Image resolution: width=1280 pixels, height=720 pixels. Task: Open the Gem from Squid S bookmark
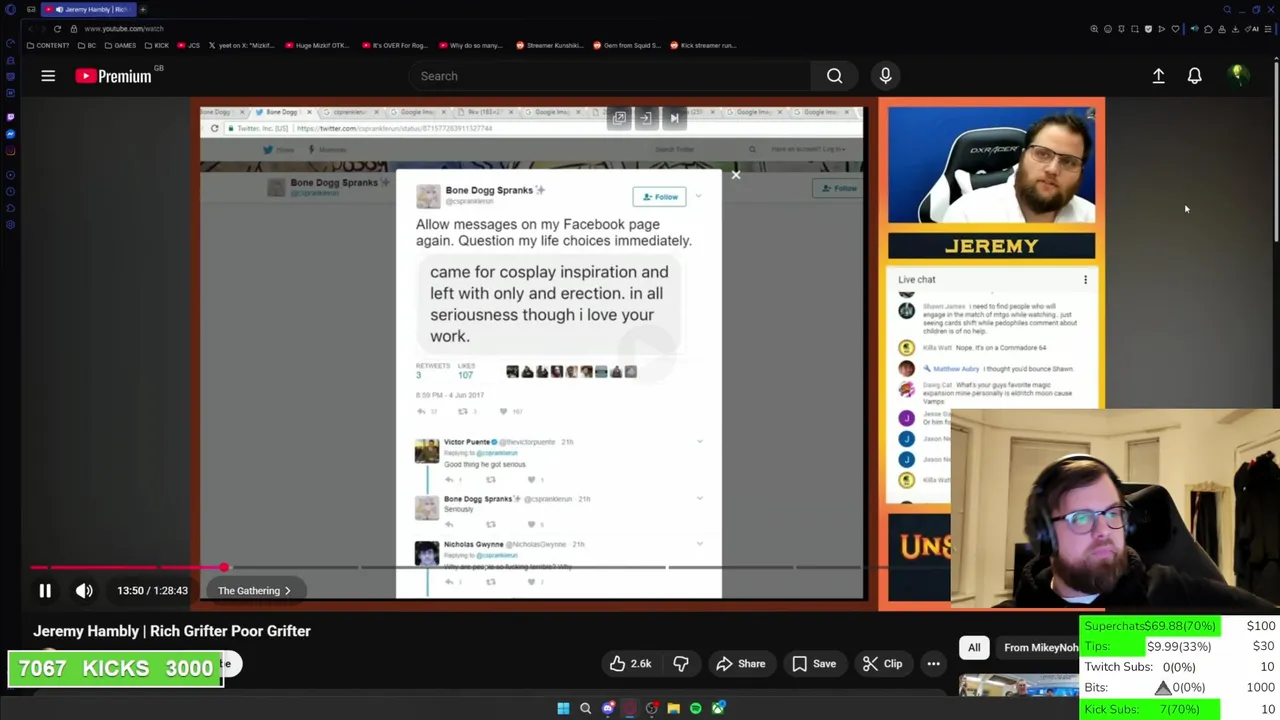(x=628, y=45)
